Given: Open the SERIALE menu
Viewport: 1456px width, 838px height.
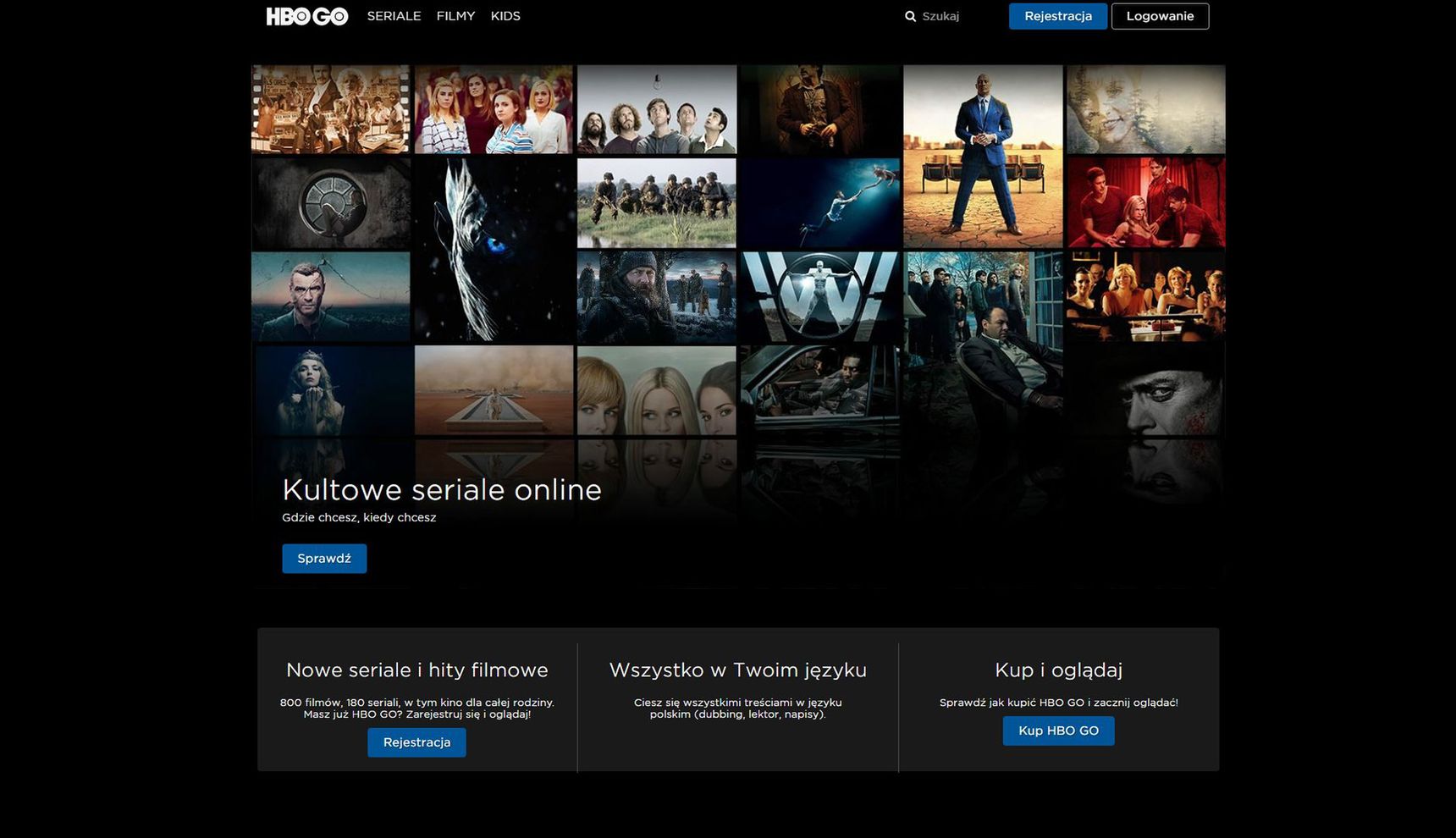Looking at the screenshot, I should tap(394, 16).
